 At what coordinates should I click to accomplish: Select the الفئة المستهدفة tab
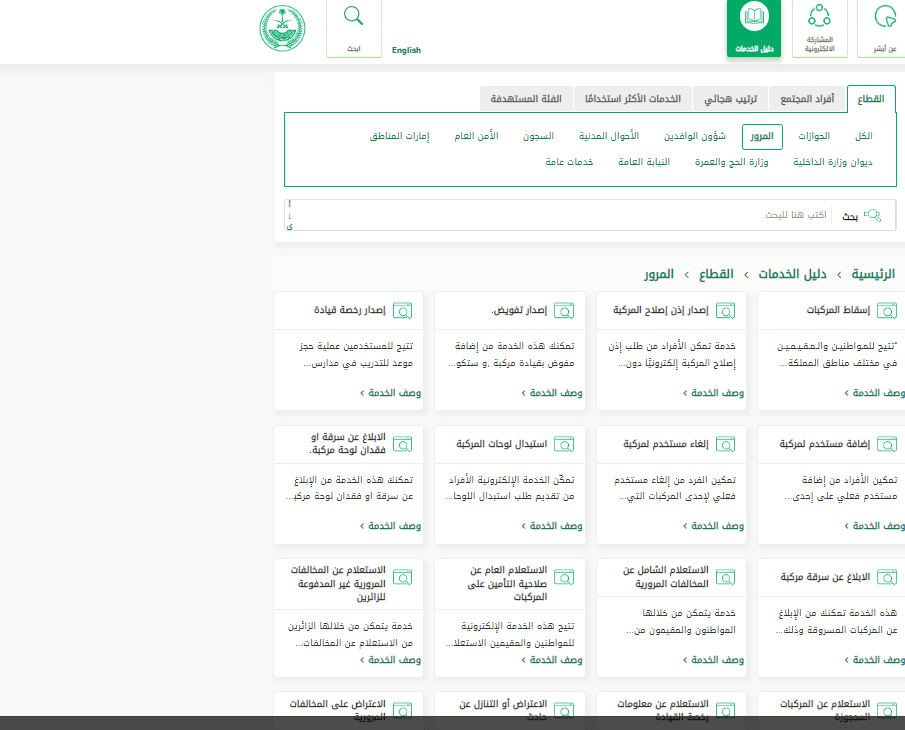526,99
